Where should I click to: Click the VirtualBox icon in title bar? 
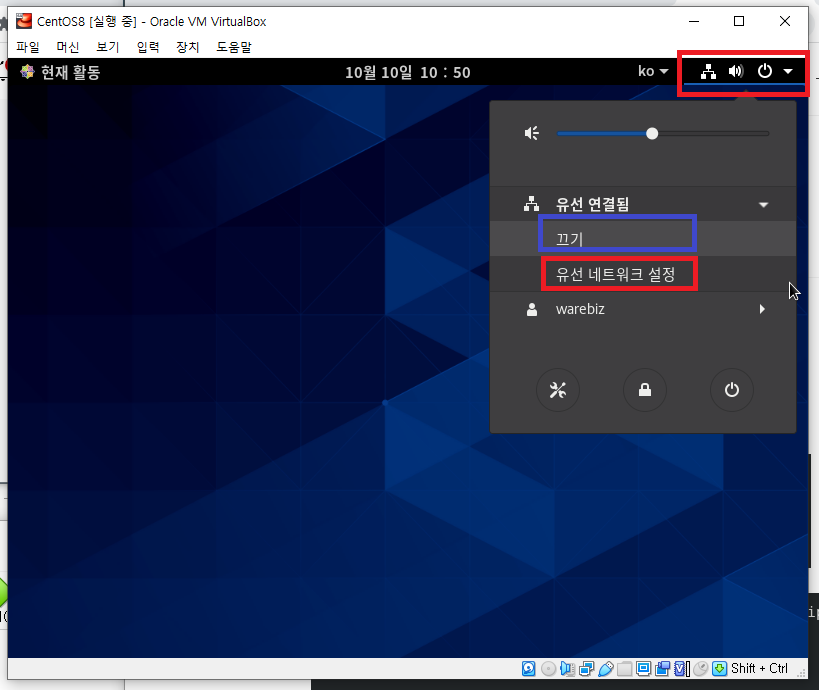(x=24, y=21)
